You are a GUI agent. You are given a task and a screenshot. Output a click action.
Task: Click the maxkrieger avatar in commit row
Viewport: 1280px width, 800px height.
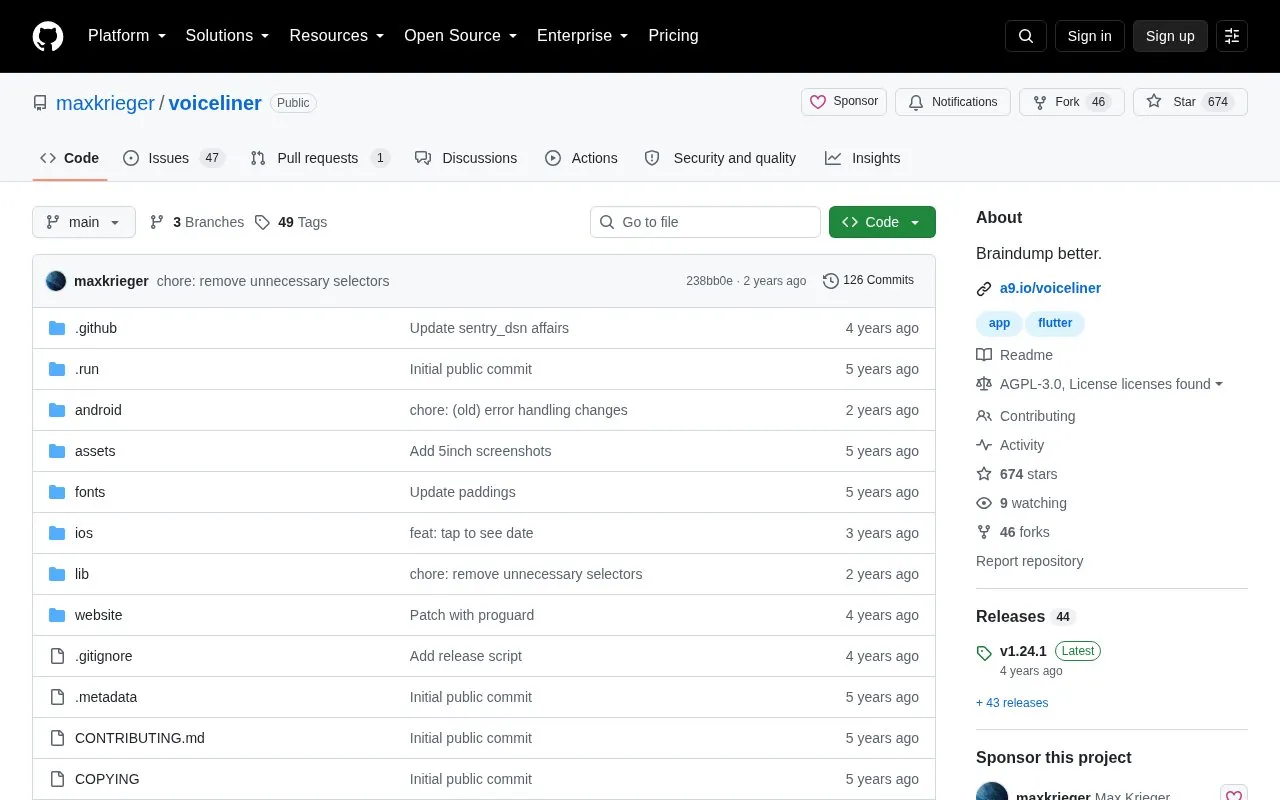pos(56,281)
